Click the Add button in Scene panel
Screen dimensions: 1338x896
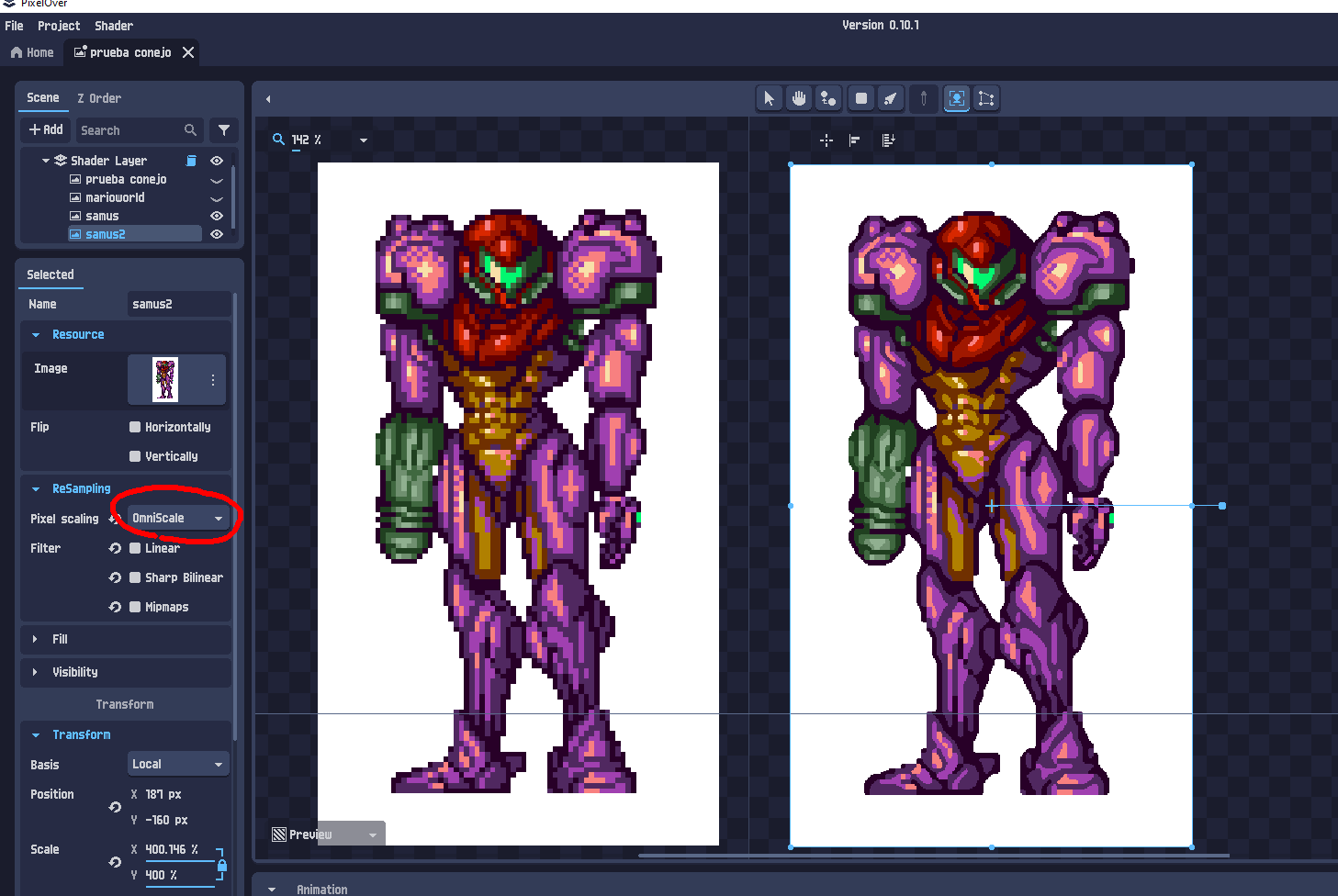[46, 130]
